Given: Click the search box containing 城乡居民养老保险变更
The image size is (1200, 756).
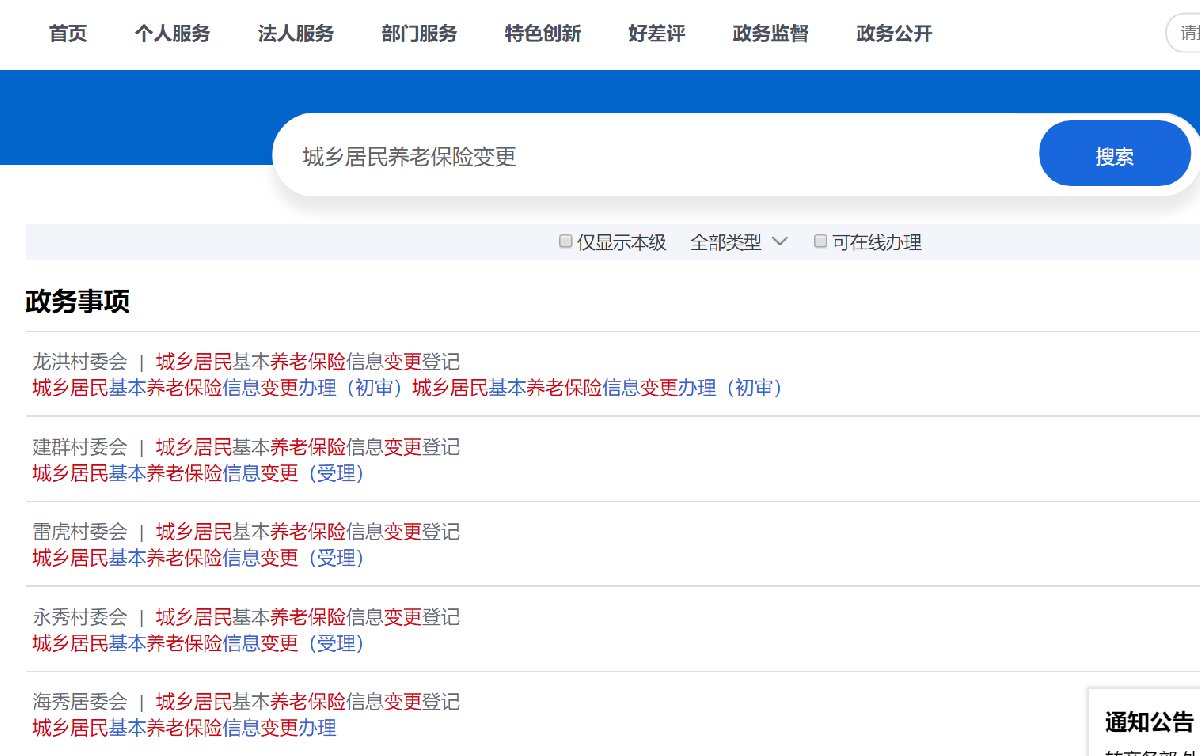Looking at the screenshot, I should tap(650, 157).
